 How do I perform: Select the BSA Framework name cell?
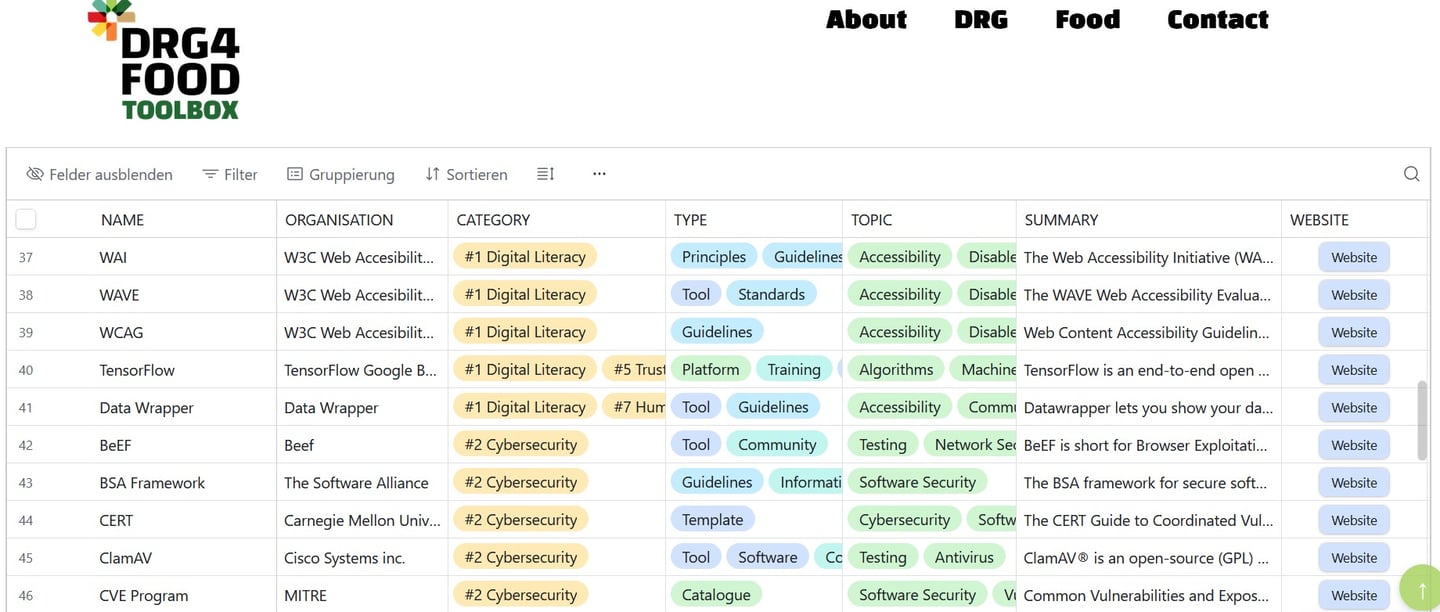click(183, 482)
